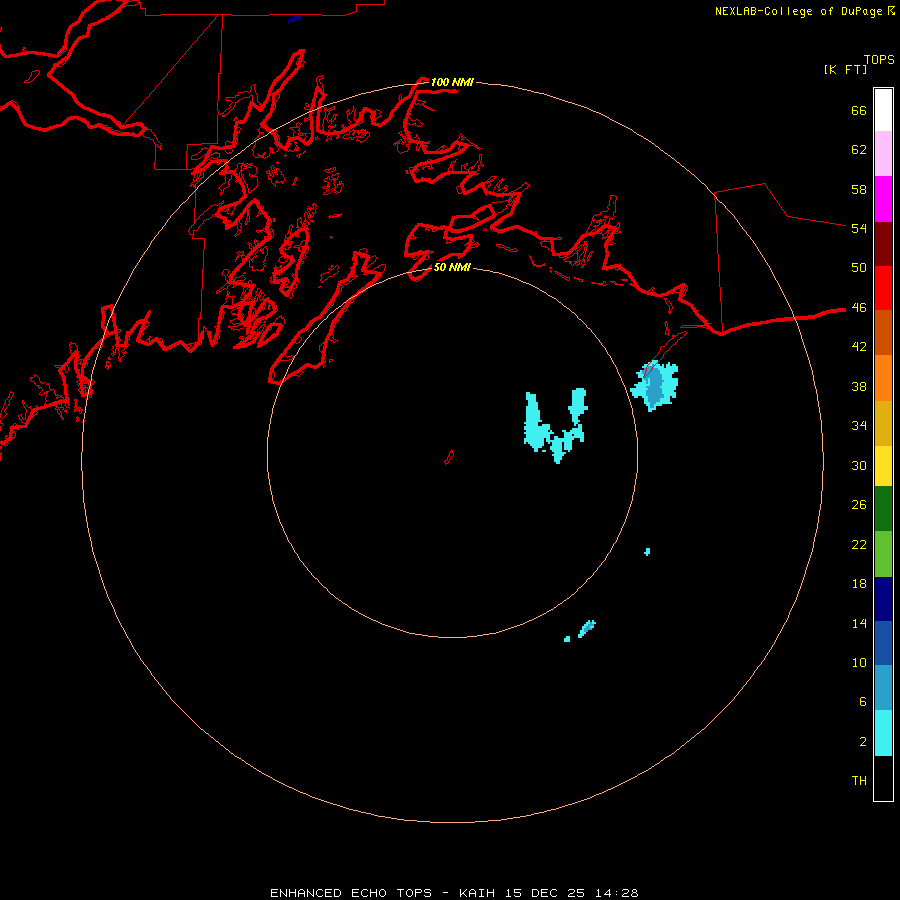Click the 'TOPS' legend title

pyautogui.click(x=879, y=59)
